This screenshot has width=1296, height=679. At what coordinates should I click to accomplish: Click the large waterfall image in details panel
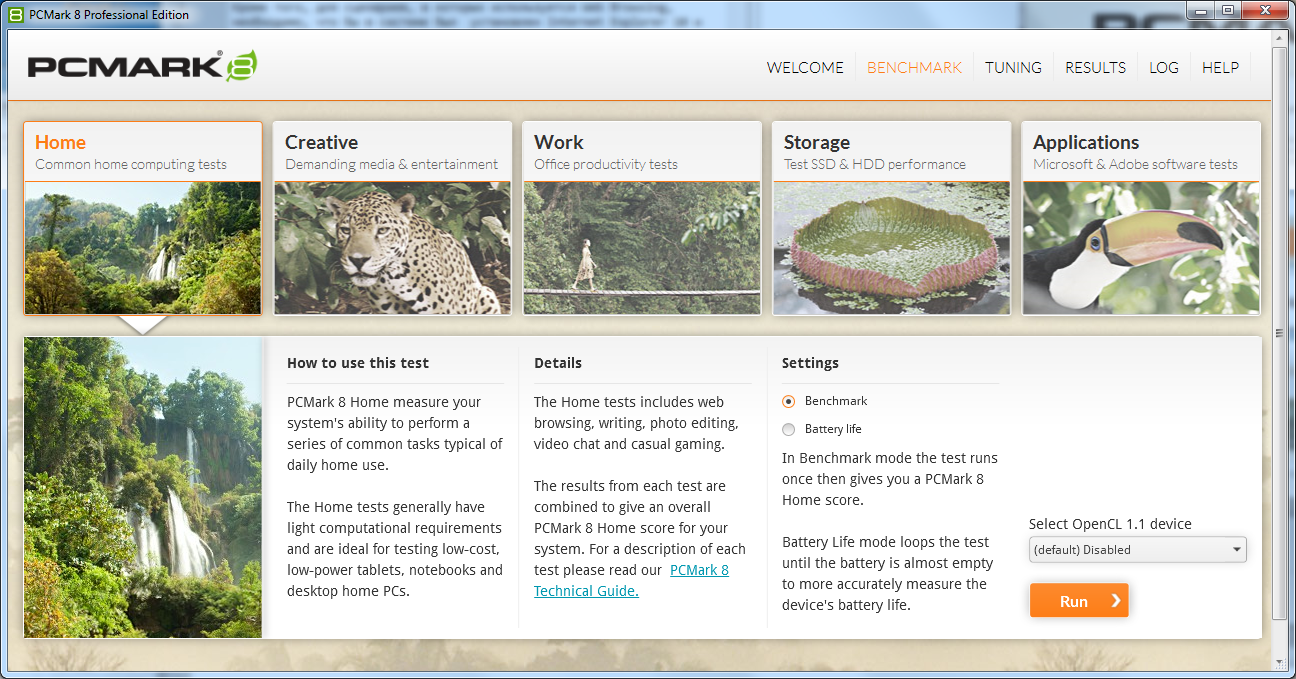(x=143, y=487)
